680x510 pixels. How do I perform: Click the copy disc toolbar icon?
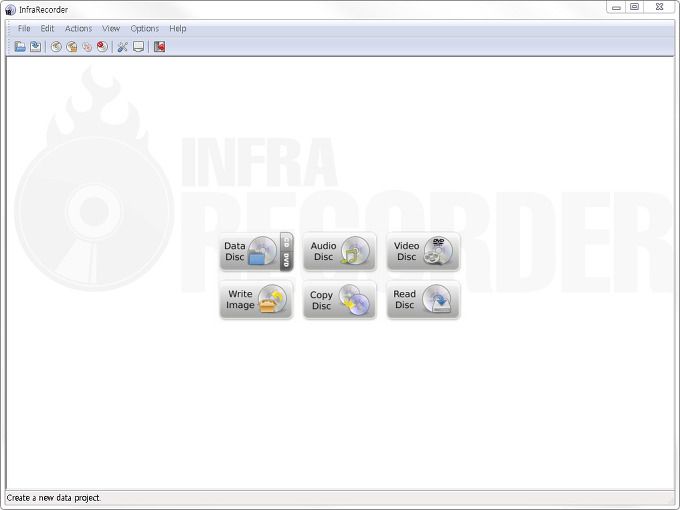87,46
